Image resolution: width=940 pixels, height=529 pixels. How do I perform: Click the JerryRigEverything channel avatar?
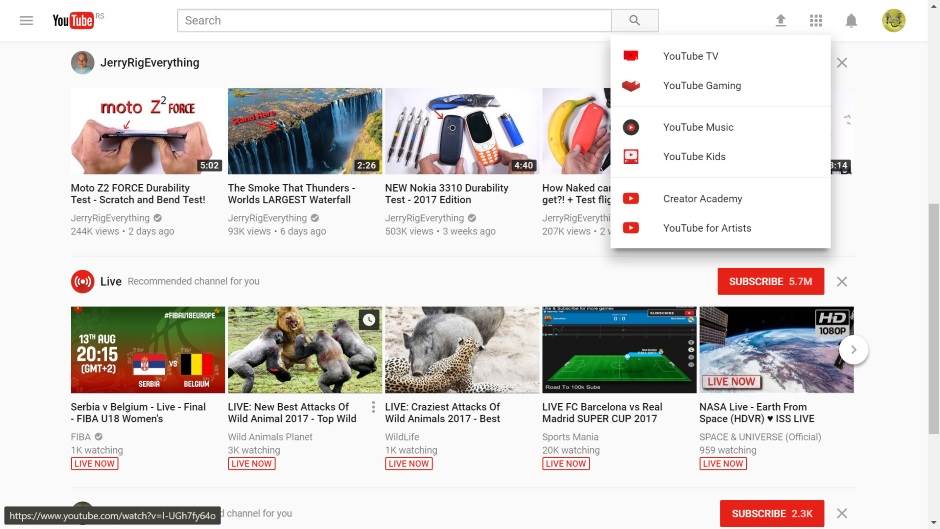point(82,63)
